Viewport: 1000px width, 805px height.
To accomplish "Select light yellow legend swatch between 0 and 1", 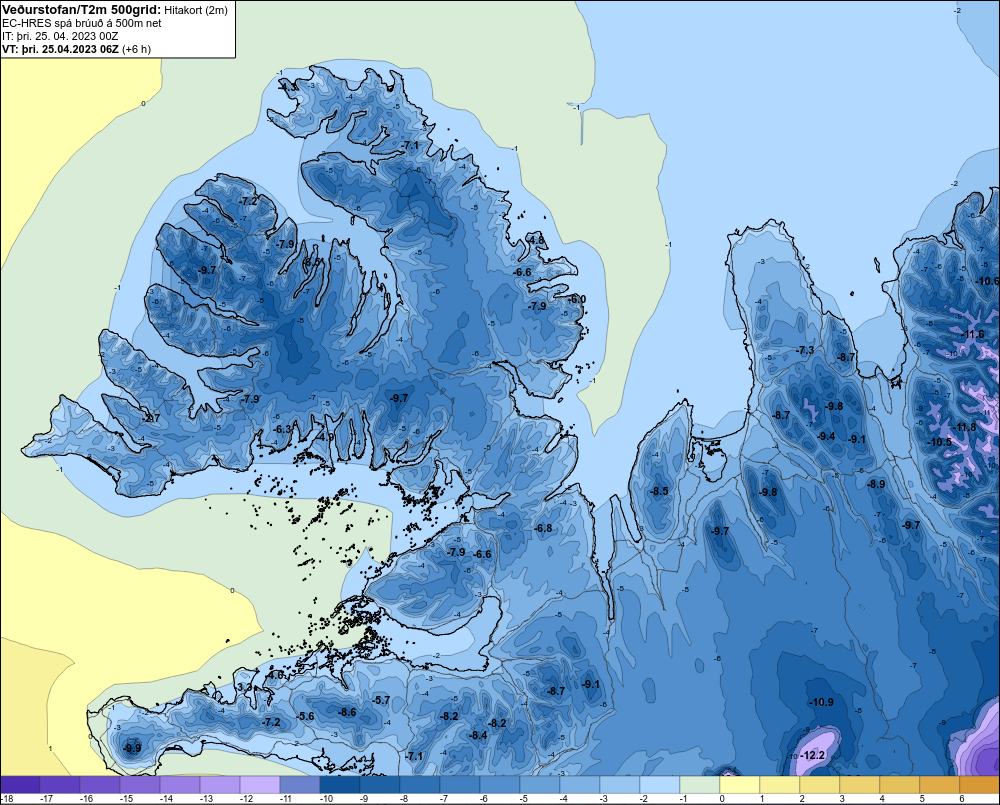I will click(x=740, y=784).
